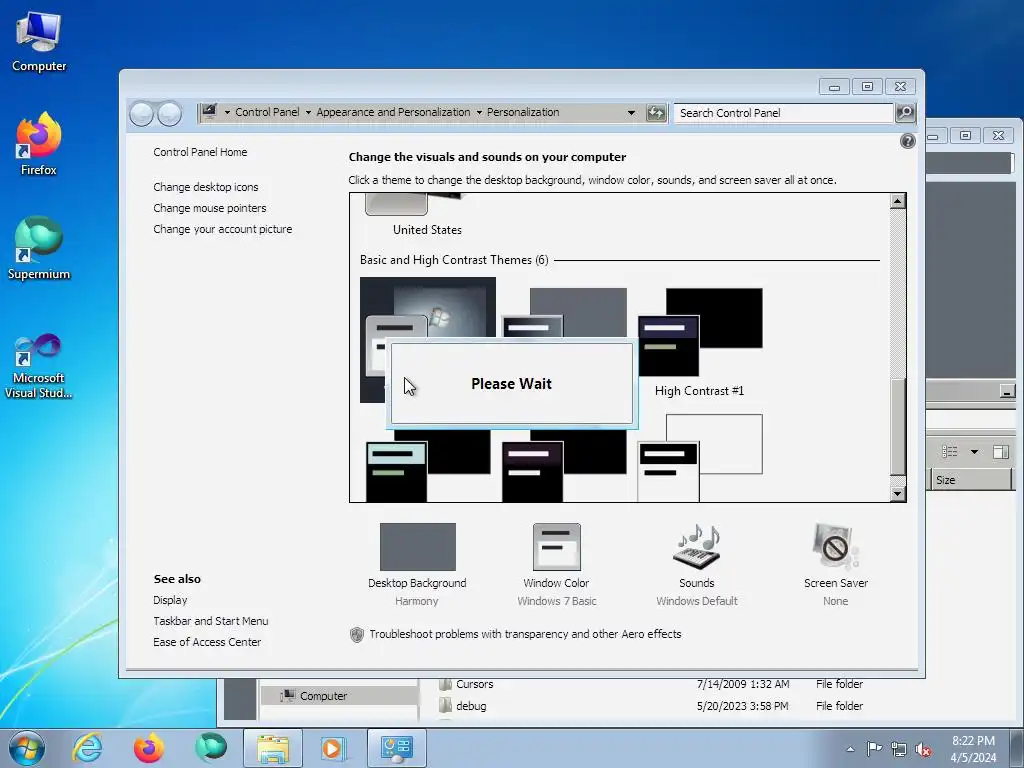The width and height of the screenshot is (1024, 768).
Task: Open Change mouse pointers link
Action: 210,208
